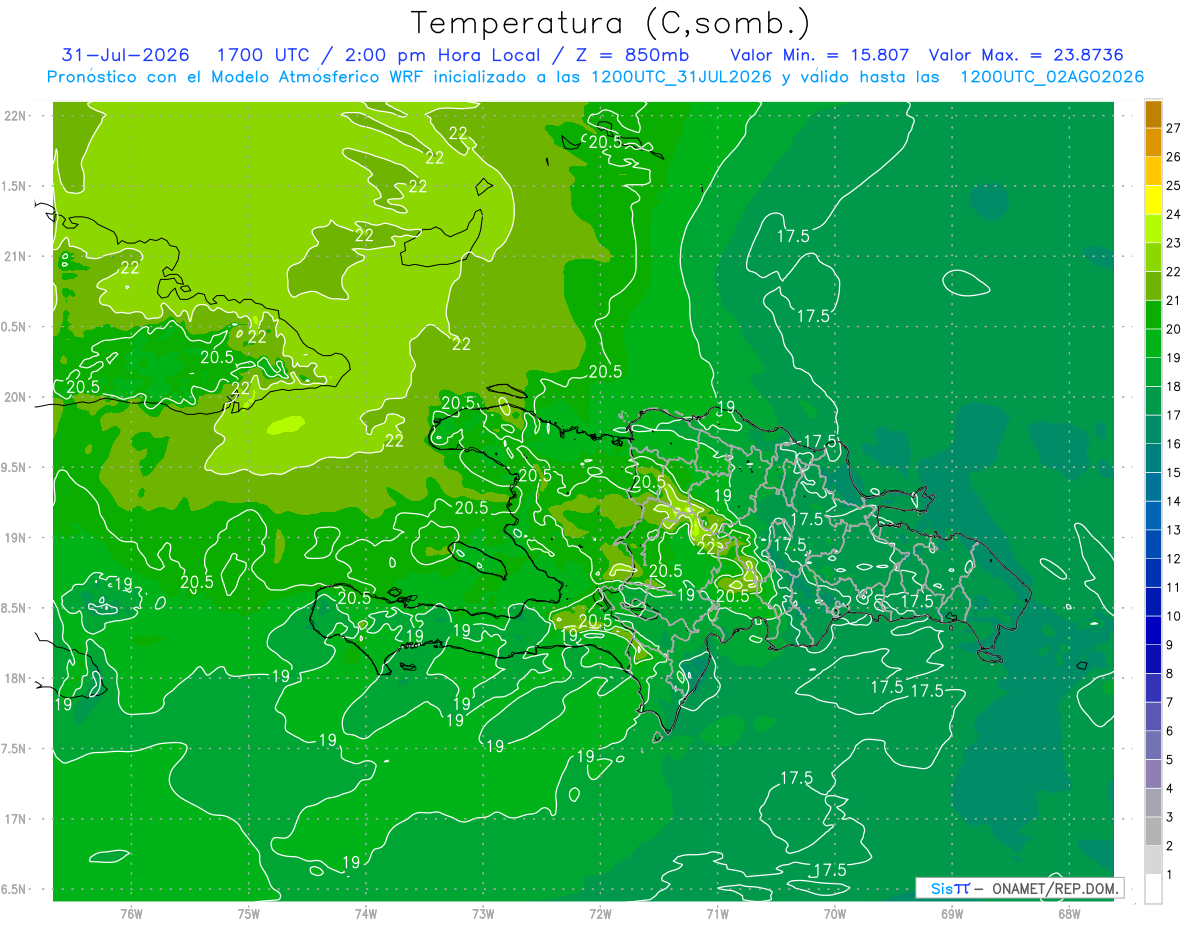
Task: Click '1200UTC_02AGO2026' valid-until time in subtitle
Action: pos(1052,77)
